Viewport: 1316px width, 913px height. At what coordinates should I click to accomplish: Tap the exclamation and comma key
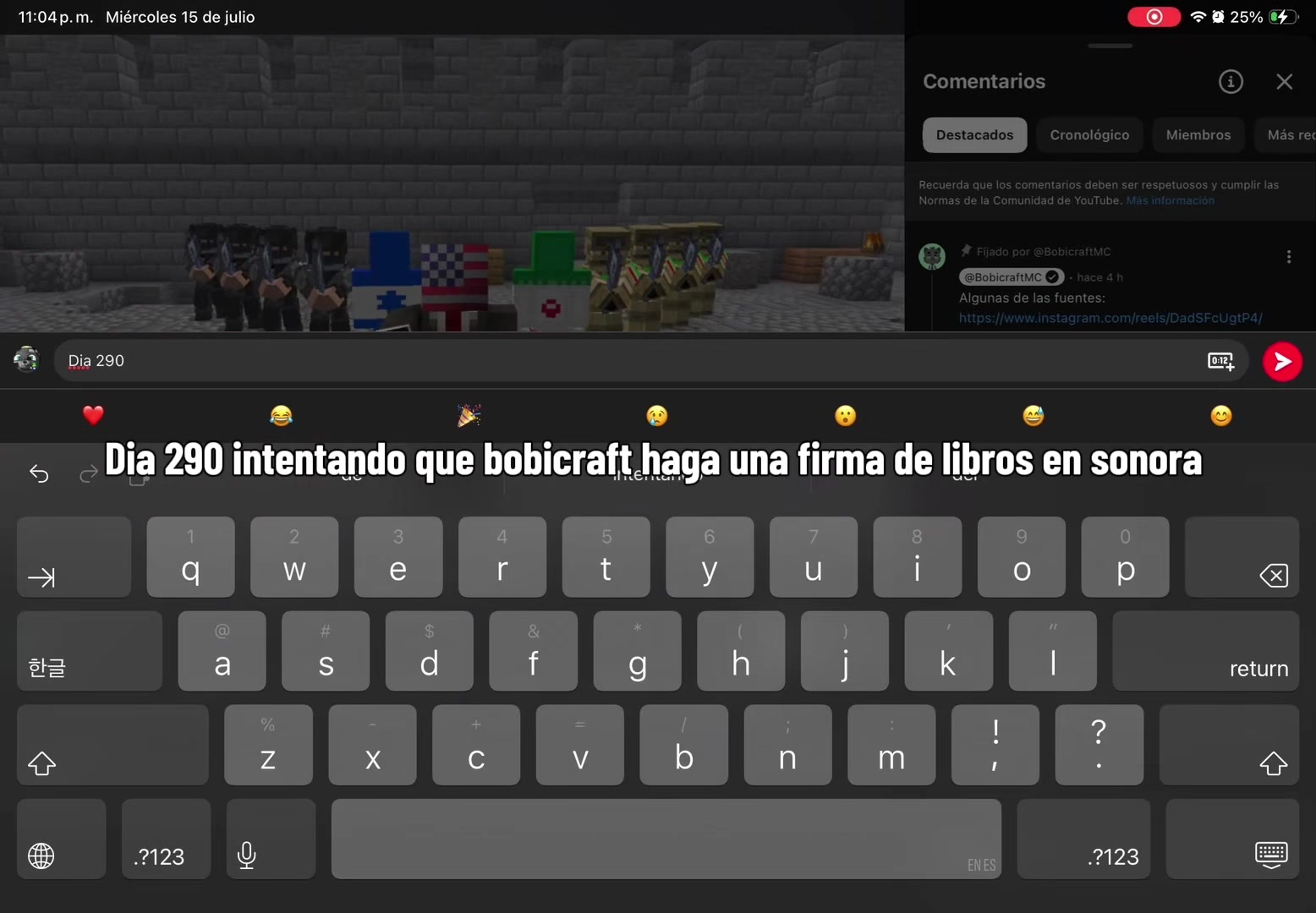click(995, 745)
